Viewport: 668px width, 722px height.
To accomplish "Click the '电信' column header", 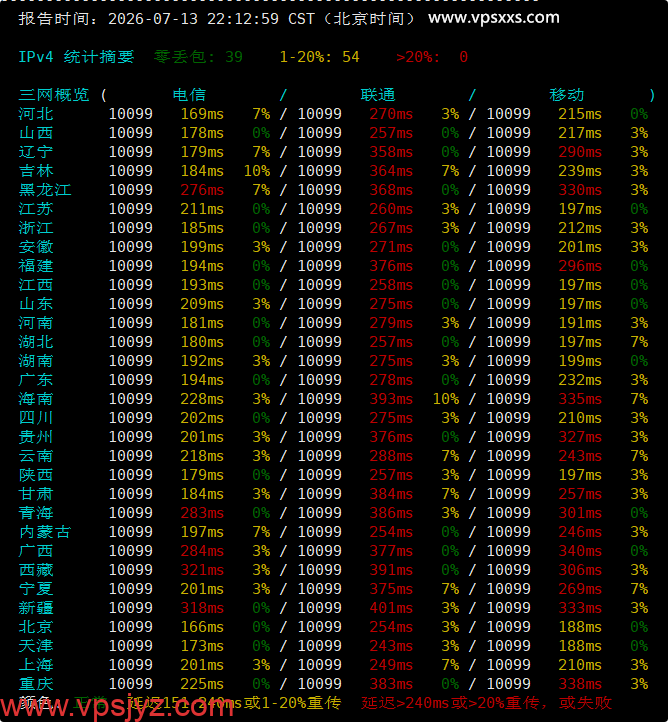I will [189, 95].
